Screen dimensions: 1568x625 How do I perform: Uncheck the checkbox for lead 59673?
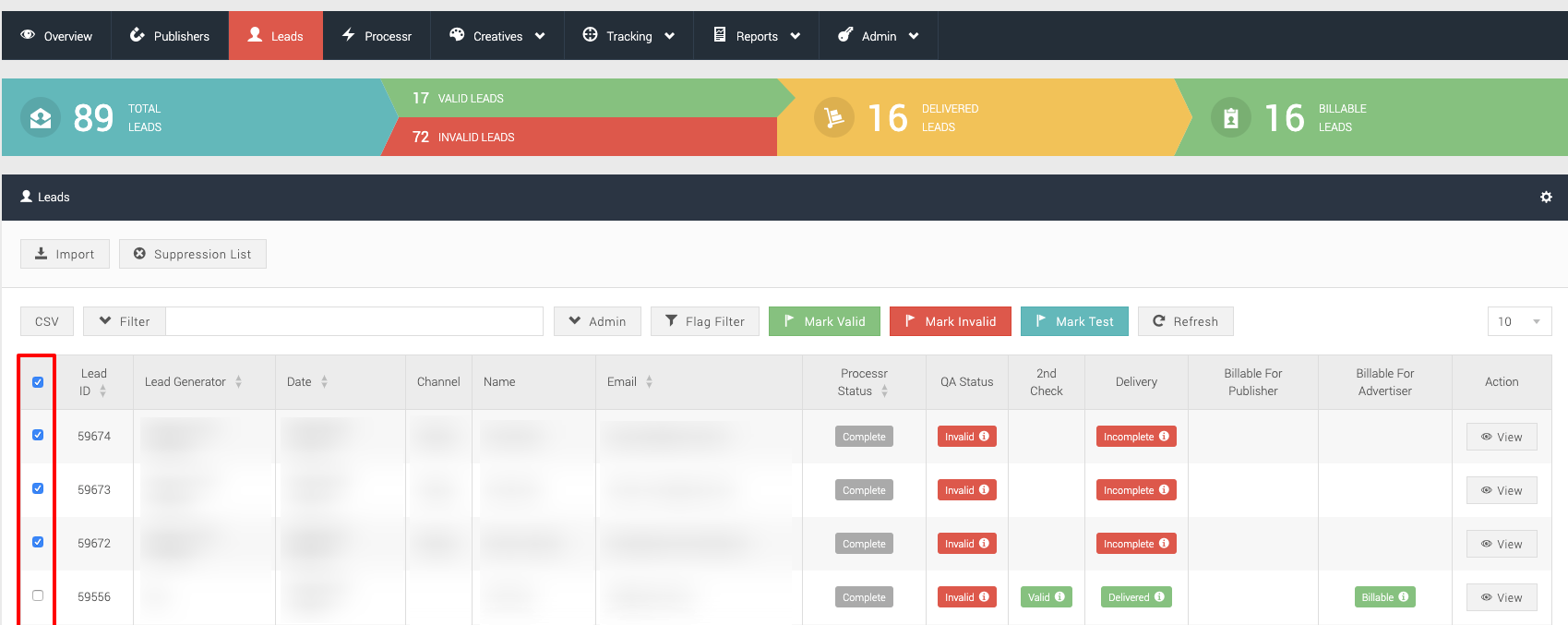coord(38,488)
